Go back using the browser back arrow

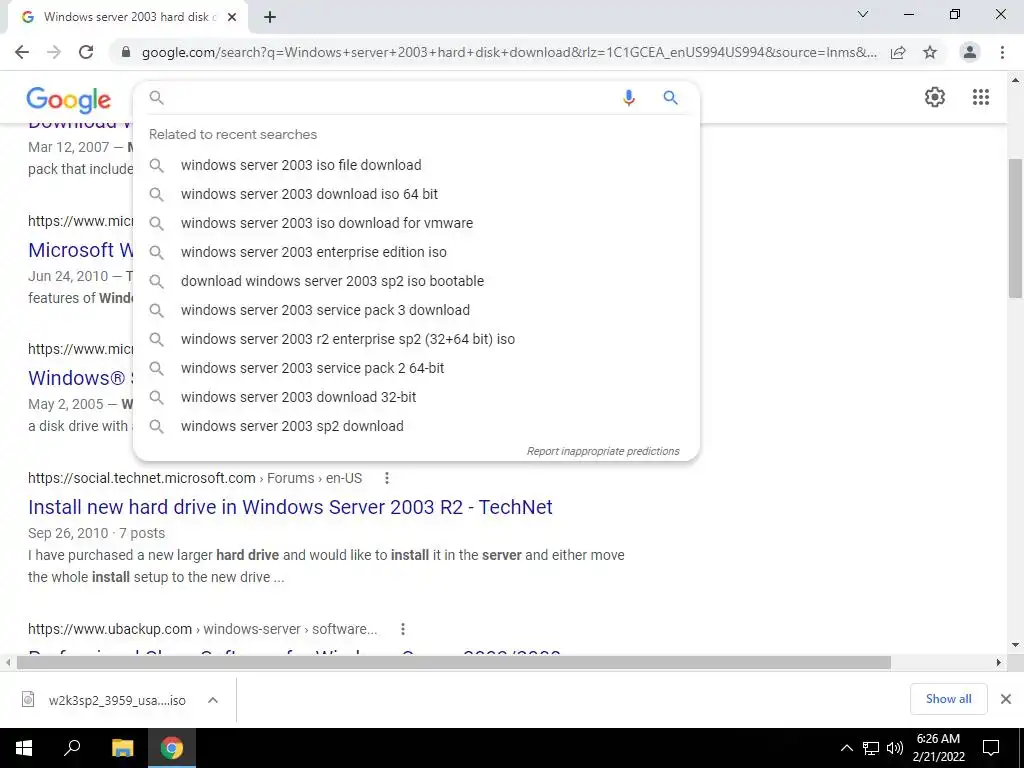point(22,52)
